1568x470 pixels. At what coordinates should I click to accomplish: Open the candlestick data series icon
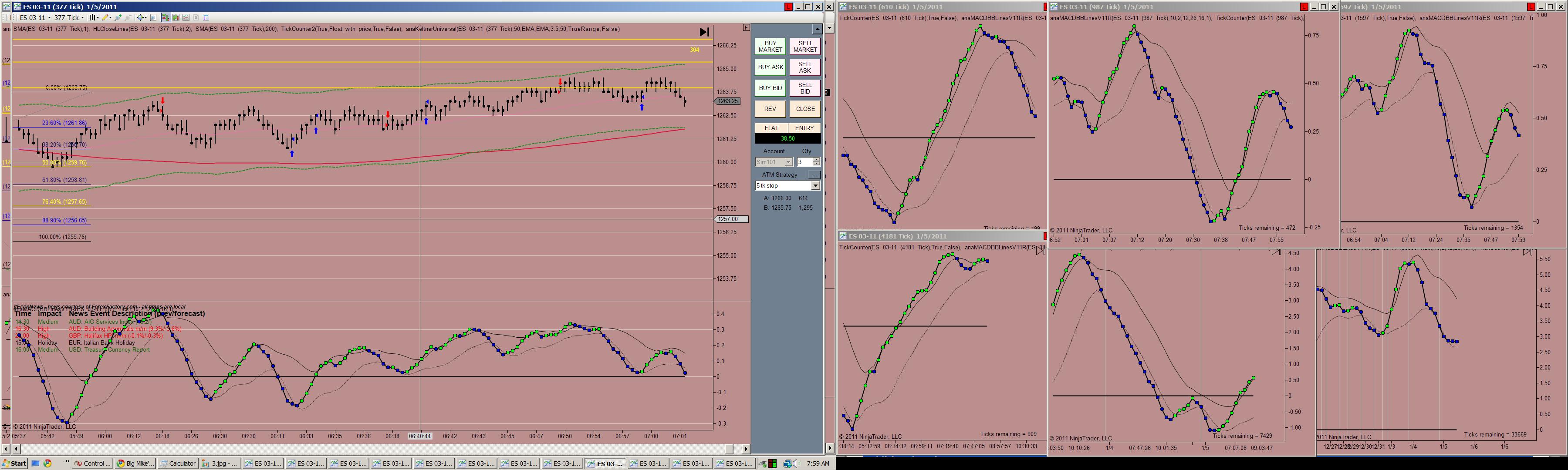(176, 18)
